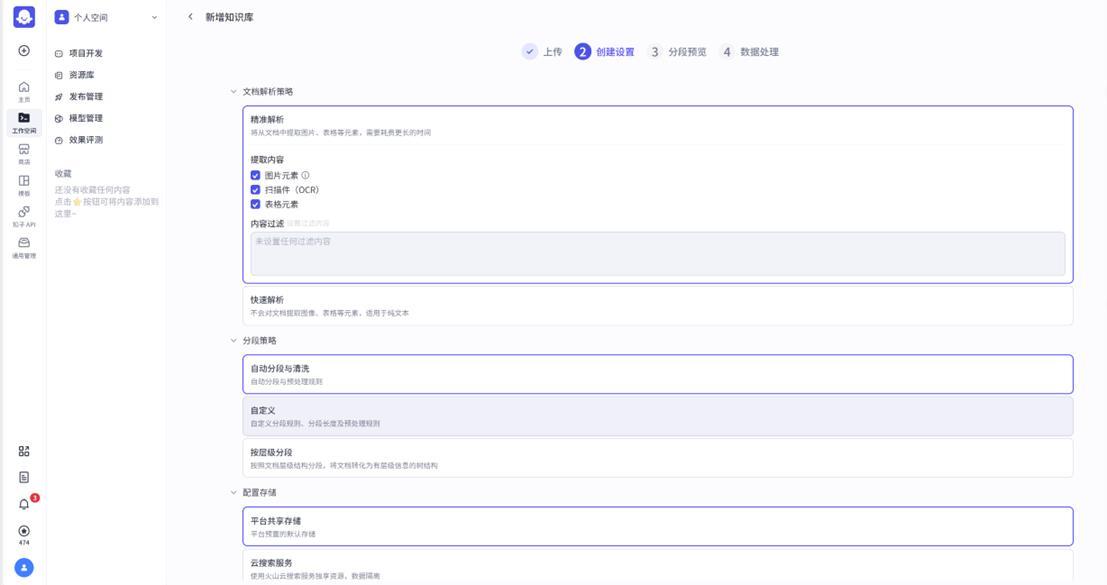Click the document icon in lower sidebar
1107x585 pixels.
click(x=24, y=477)
